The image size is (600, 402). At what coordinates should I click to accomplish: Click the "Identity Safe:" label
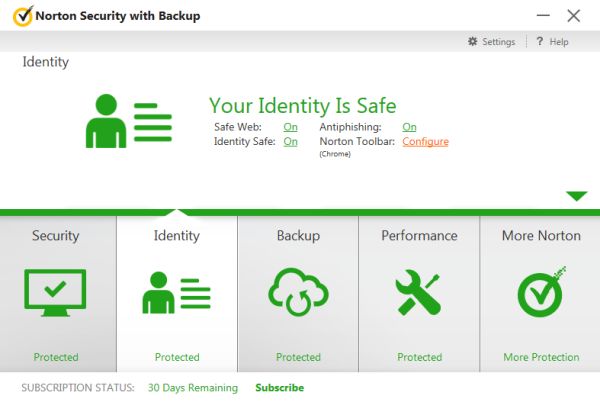(245, 142)
